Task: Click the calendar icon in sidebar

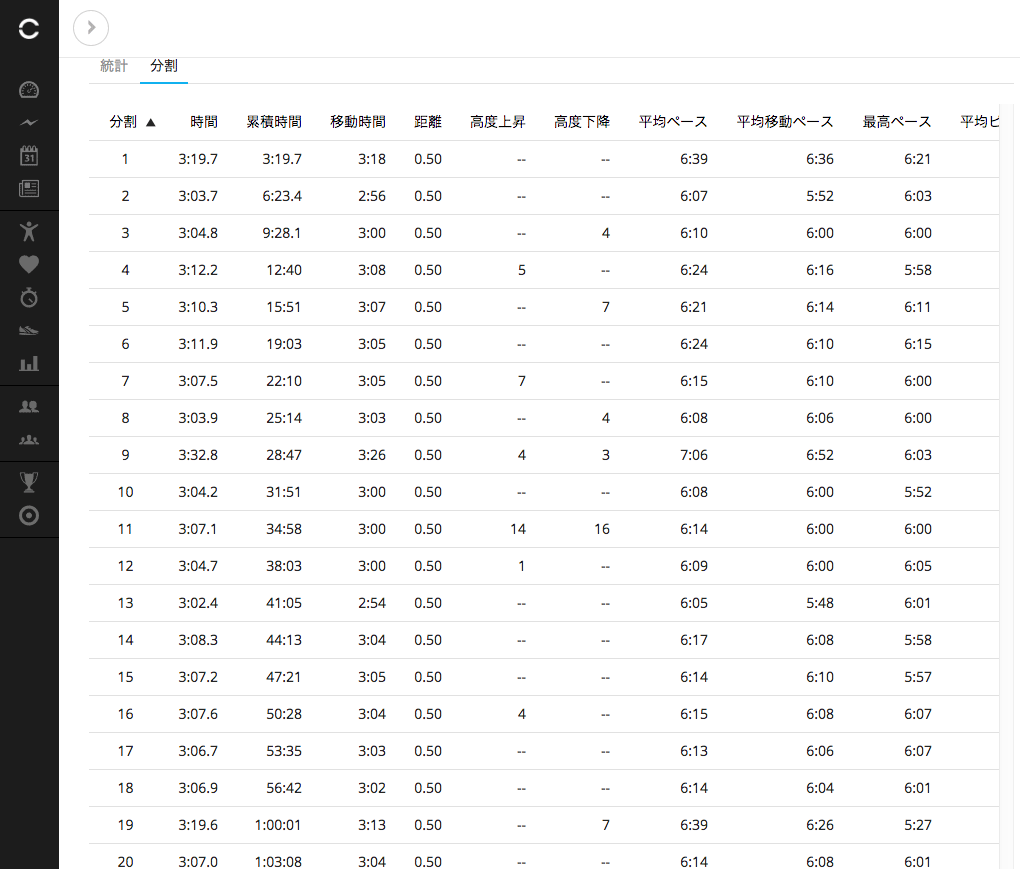Action: tap(29, 155)
